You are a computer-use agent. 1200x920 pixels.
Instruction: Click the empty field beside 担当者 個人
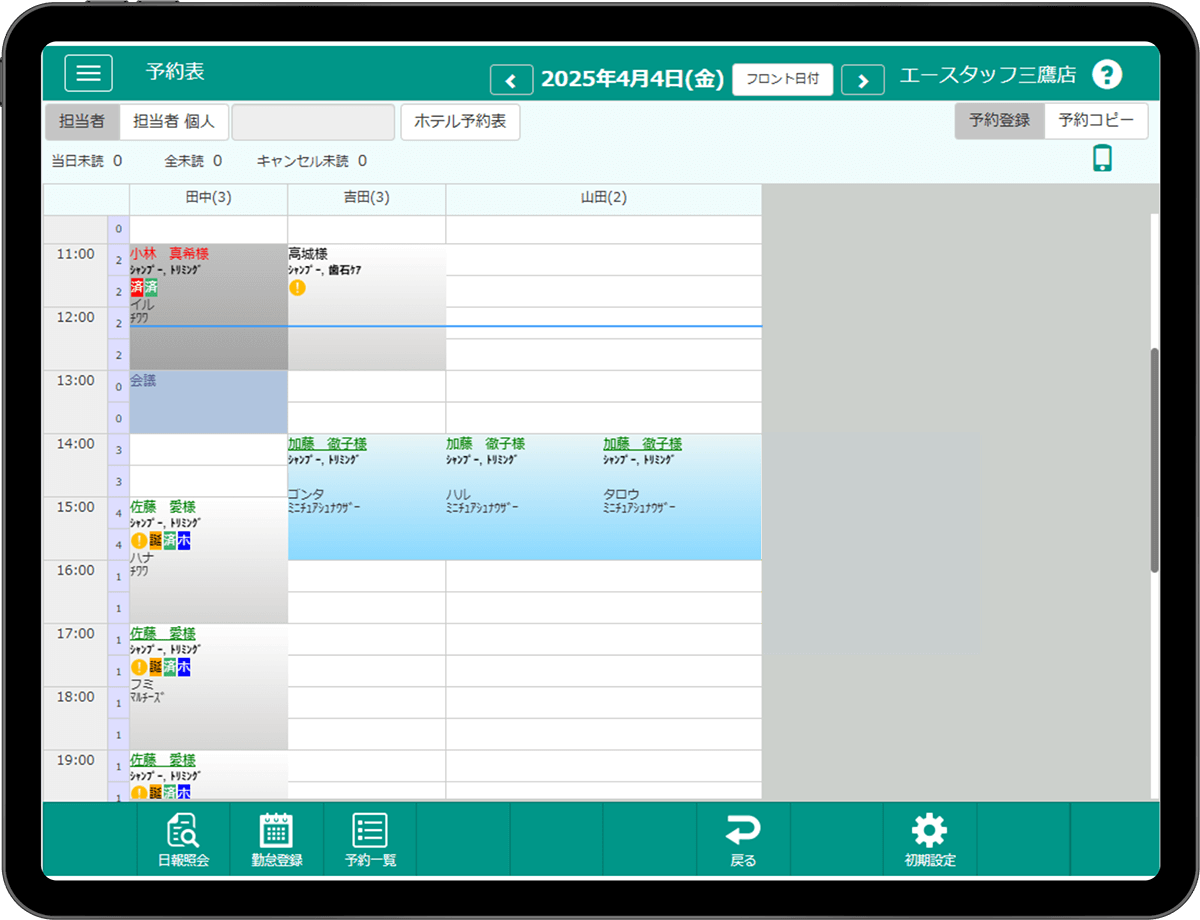(x=313, y=122)
